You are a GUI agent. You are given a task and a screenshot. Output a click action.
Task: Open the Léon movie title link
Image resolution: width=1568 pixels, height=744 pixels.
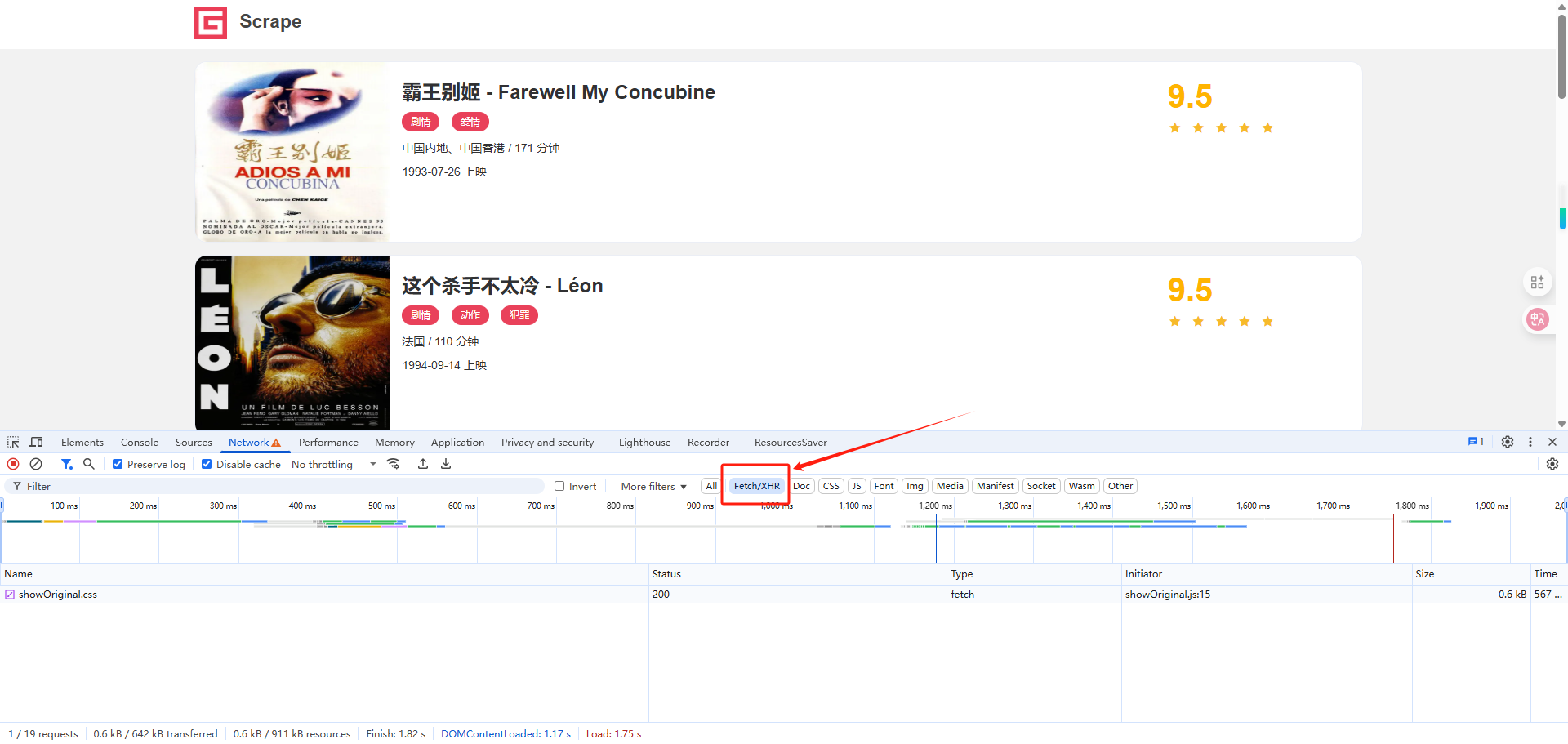pyautogui.click(x=502, y=286)
